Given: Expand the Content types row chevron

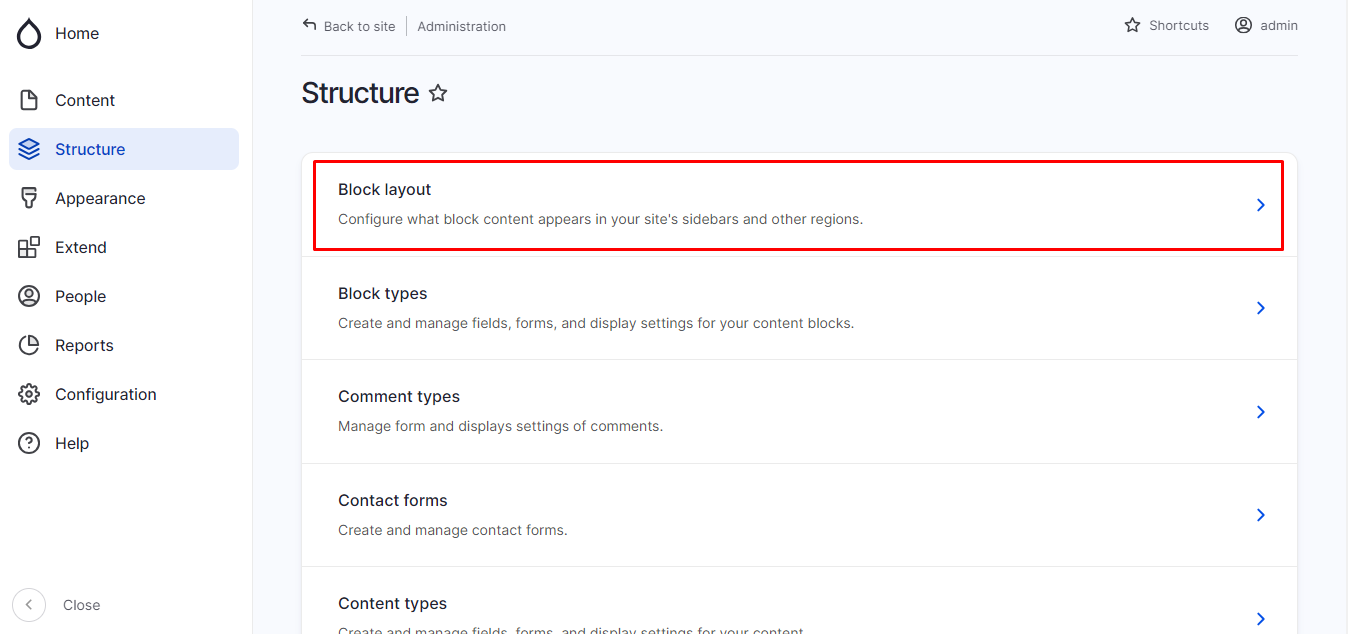Looking at the screenshot, I should click(x=1260, y=618).
